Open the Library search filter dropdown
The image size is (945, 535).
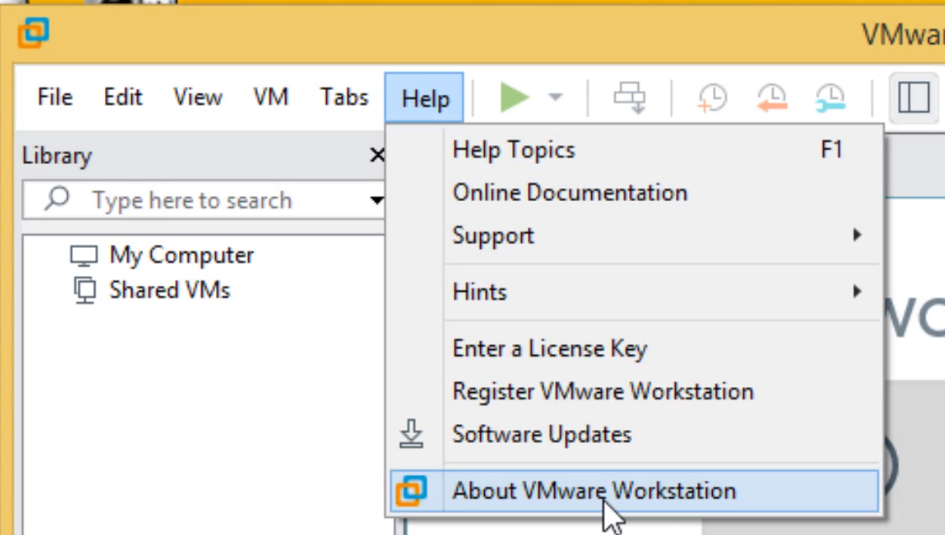tap(376, 200)
